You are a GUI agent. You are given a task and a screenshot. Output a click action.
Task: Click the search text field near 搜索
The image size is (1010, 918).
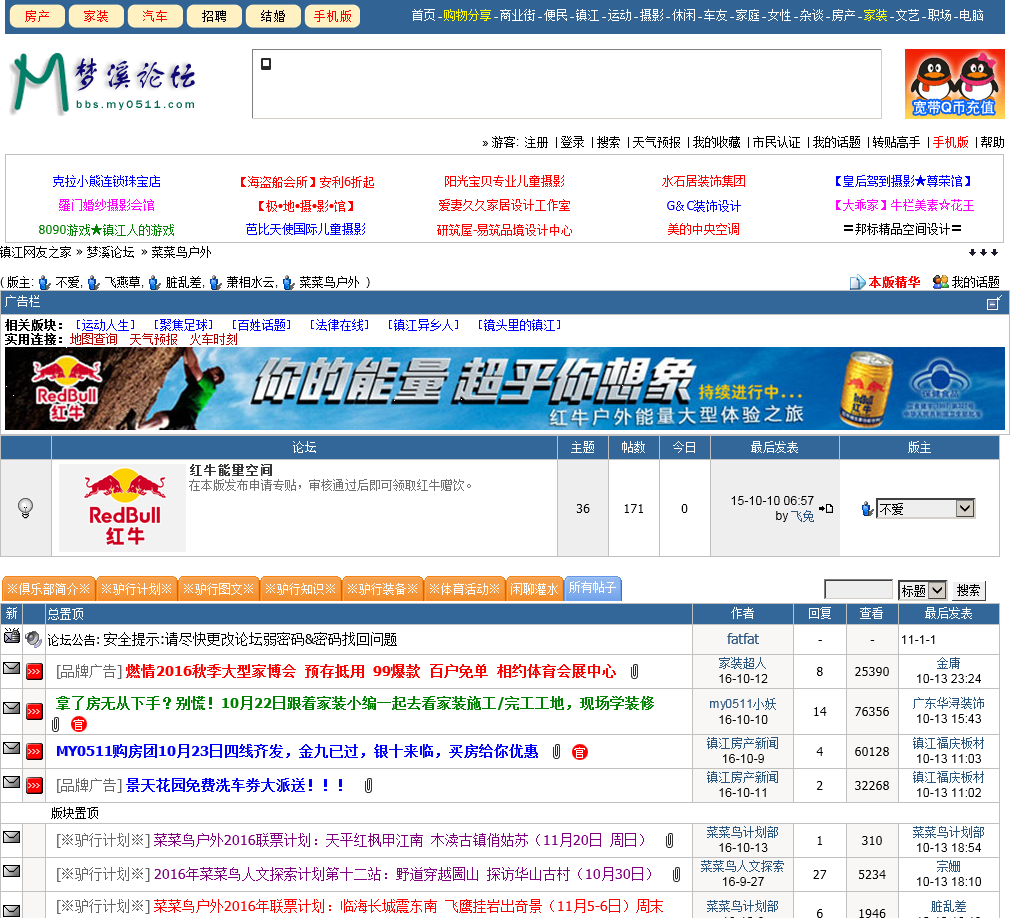859,589
